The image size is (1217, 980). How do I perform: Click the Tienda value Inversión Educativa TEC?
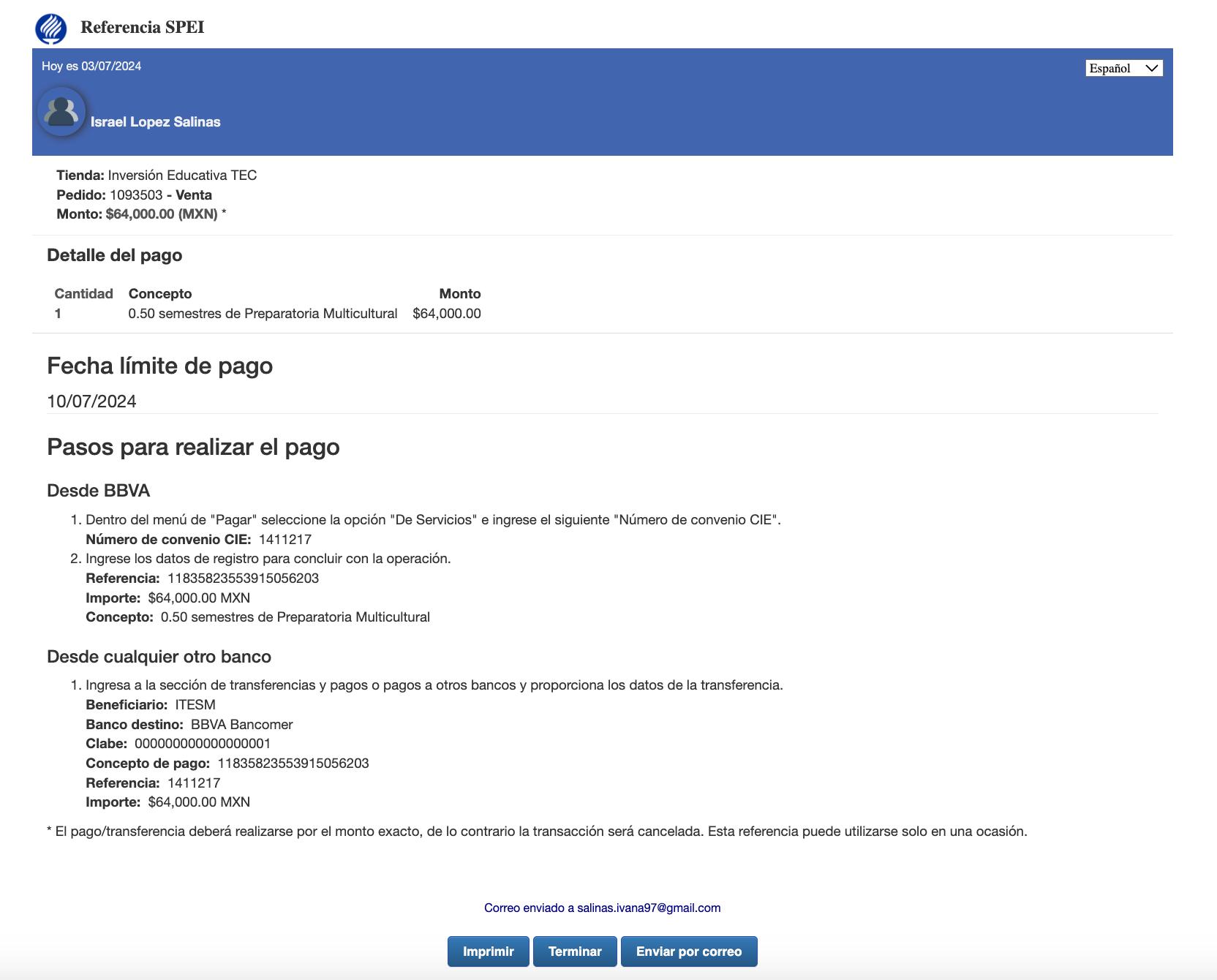click(182, 176)
